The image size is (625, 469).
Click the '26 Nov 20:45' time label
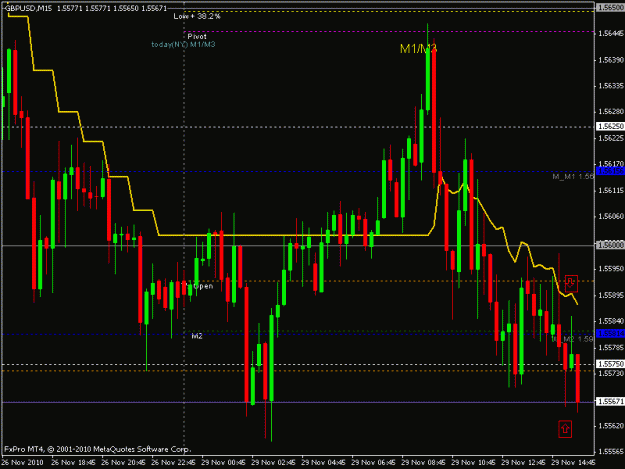pyautogui.click(x=123, y=463)
